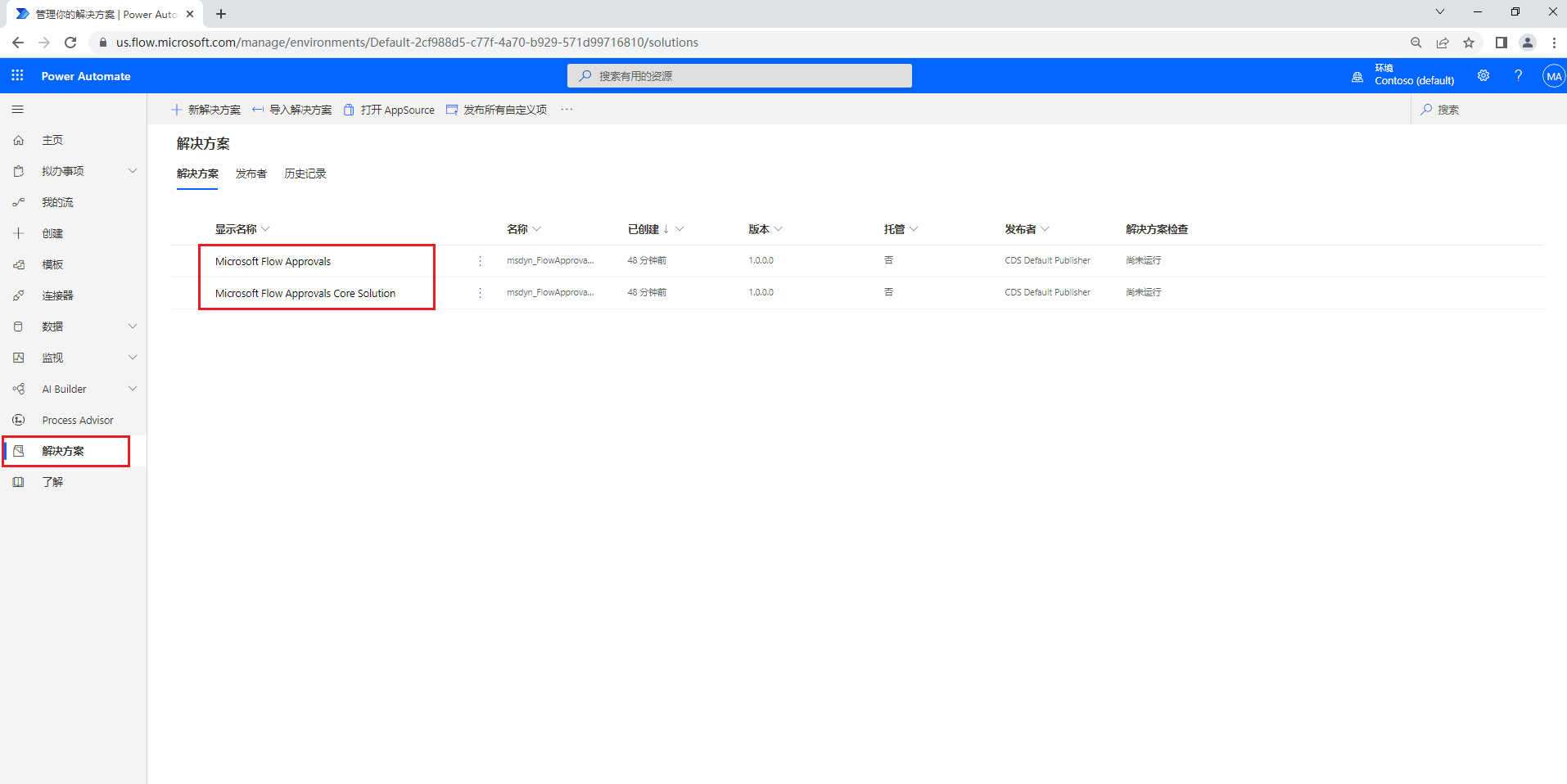
Task: Open more options for Microsoft Flow Approvals row
Action: 480,261
